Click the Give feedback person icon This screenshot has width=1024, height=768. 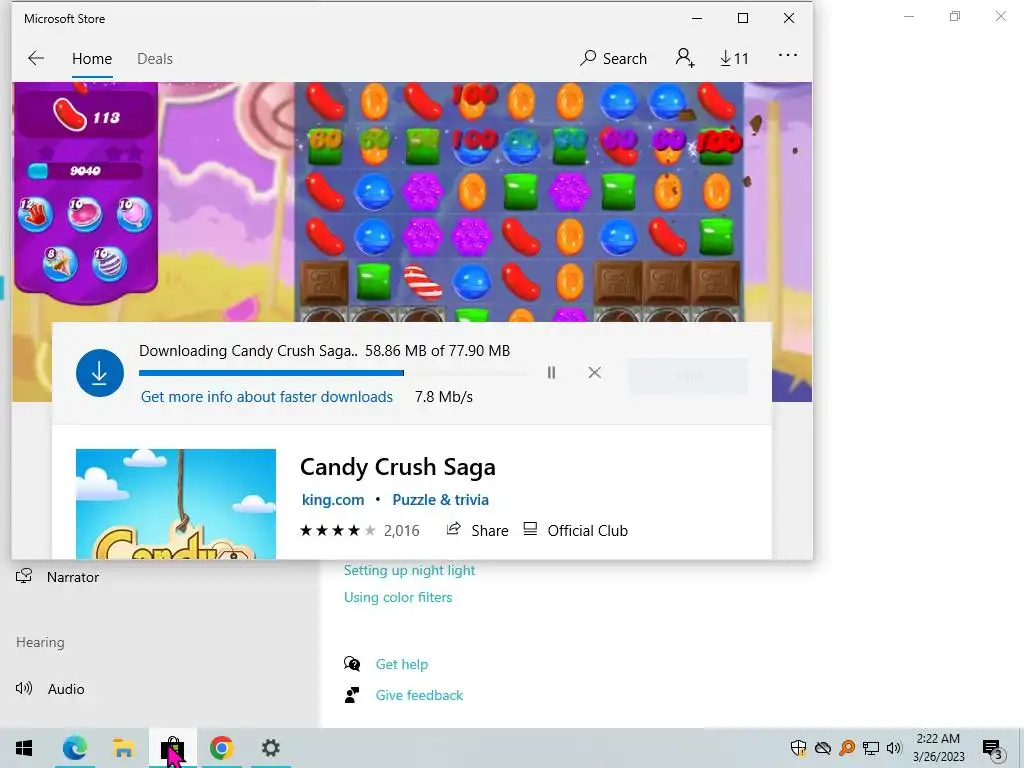[352, 695]
